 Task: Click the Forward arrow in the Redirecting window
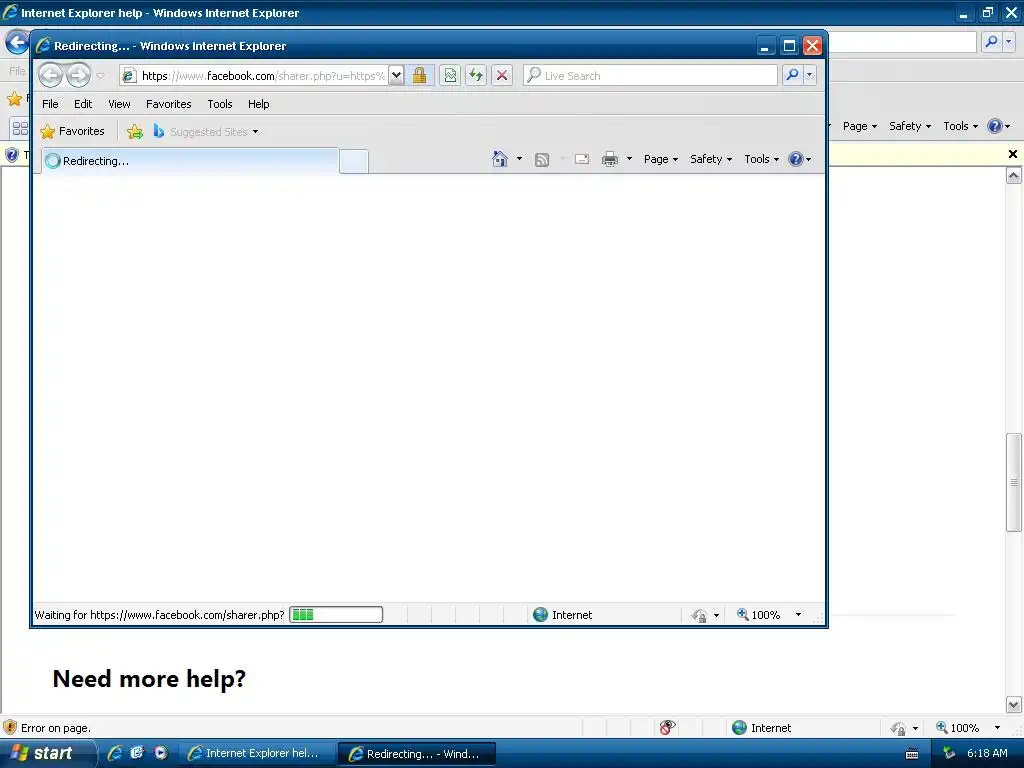coord(78,76)
